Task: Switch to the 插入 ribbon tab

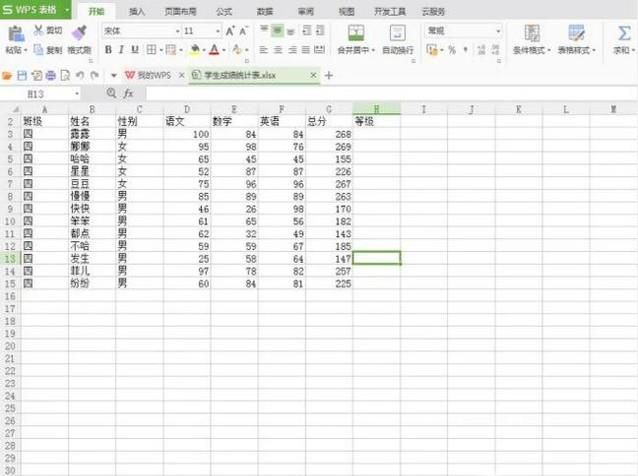Action: click(x=137, y=11)
